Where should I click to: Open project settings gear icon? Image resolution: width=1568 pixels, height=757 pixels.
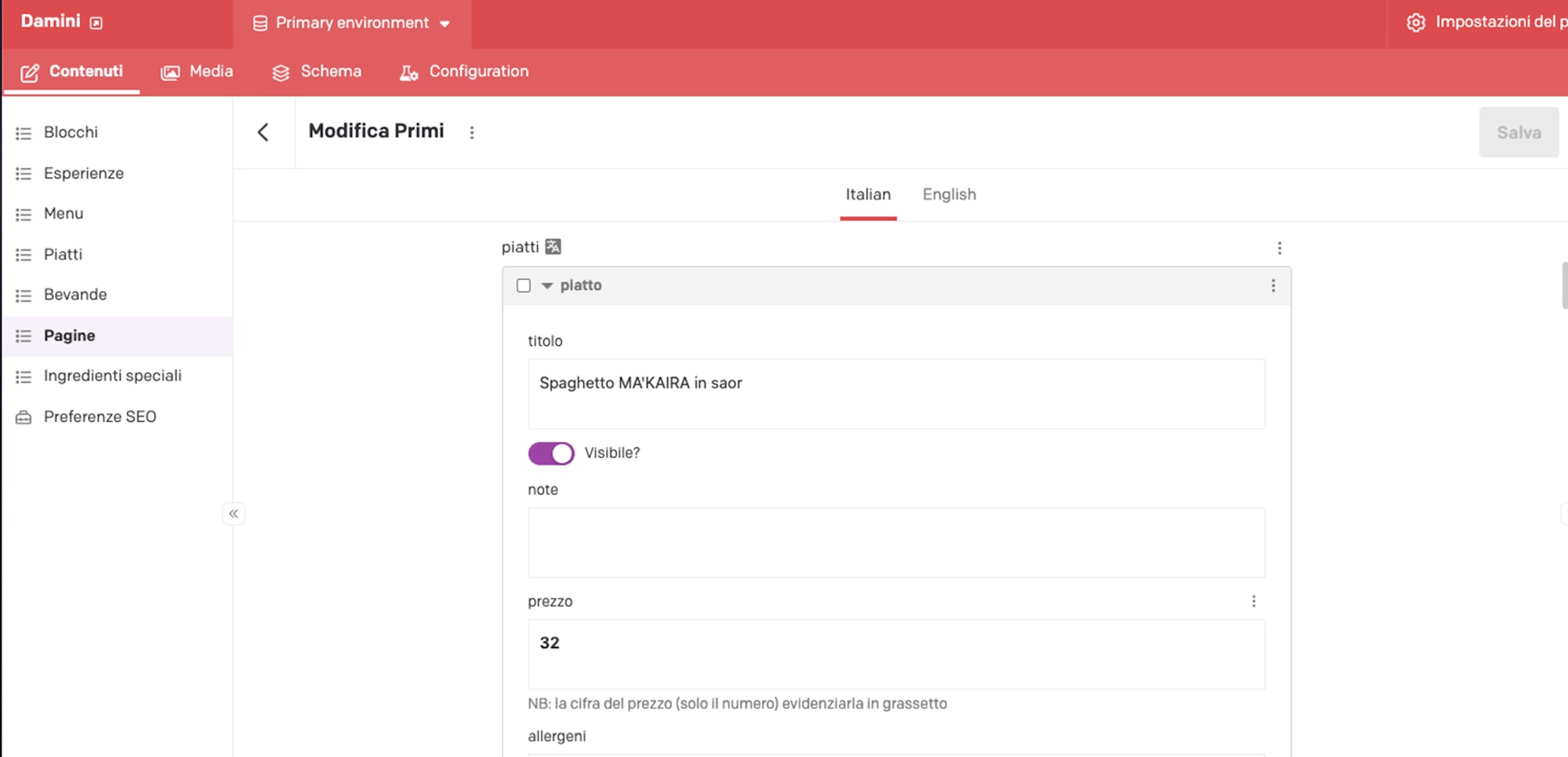[x=1416, y=23]
